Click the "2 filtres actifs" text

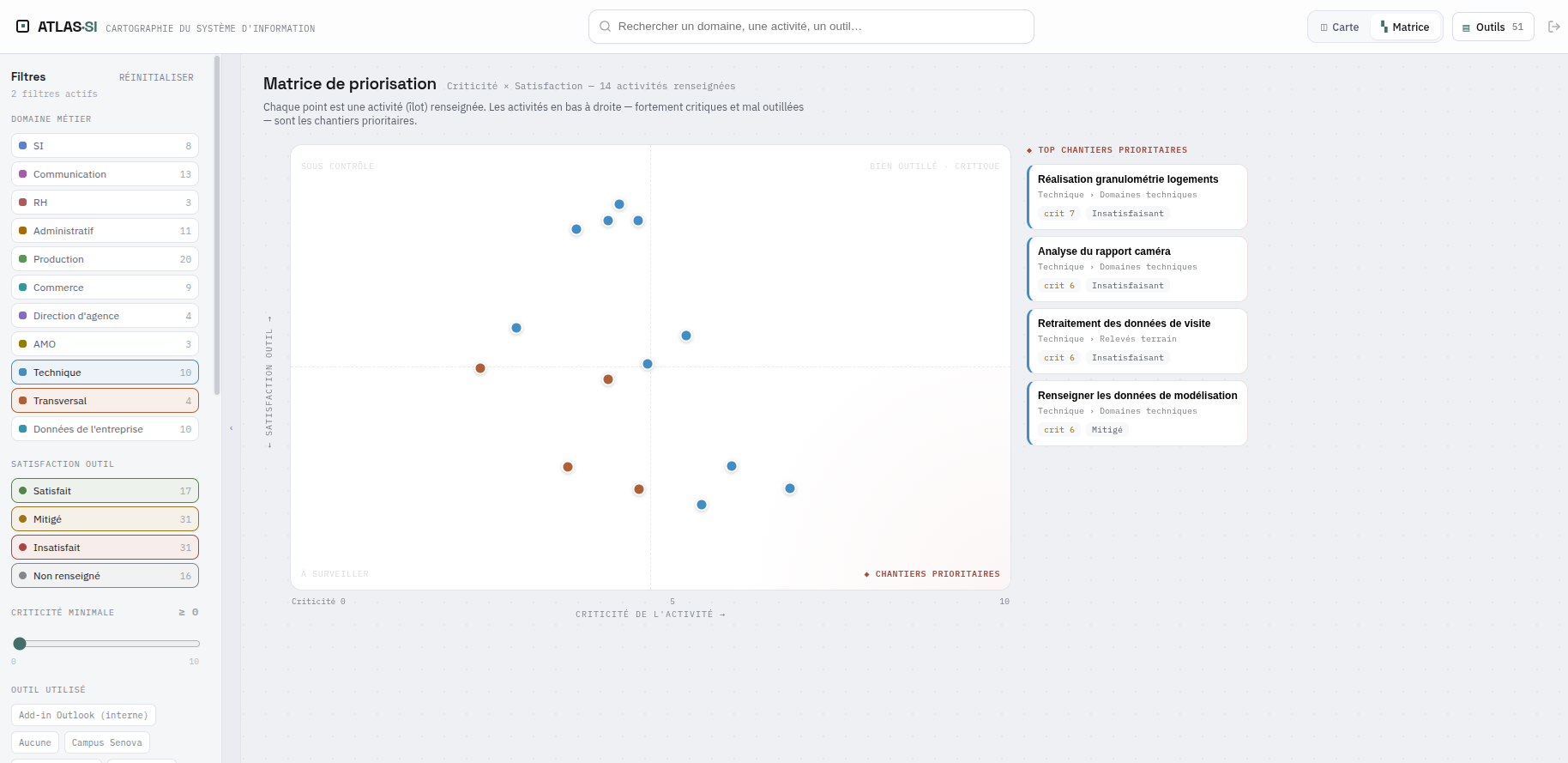coord(54,94)
